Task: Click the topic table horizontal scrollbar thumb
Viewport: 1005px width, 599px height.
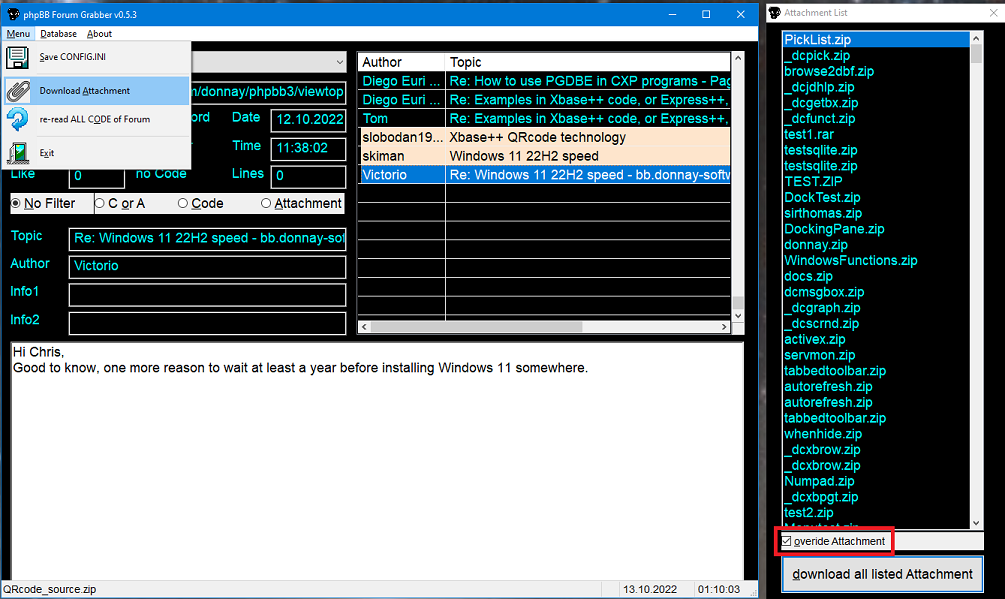Action: tap(476, 327)
